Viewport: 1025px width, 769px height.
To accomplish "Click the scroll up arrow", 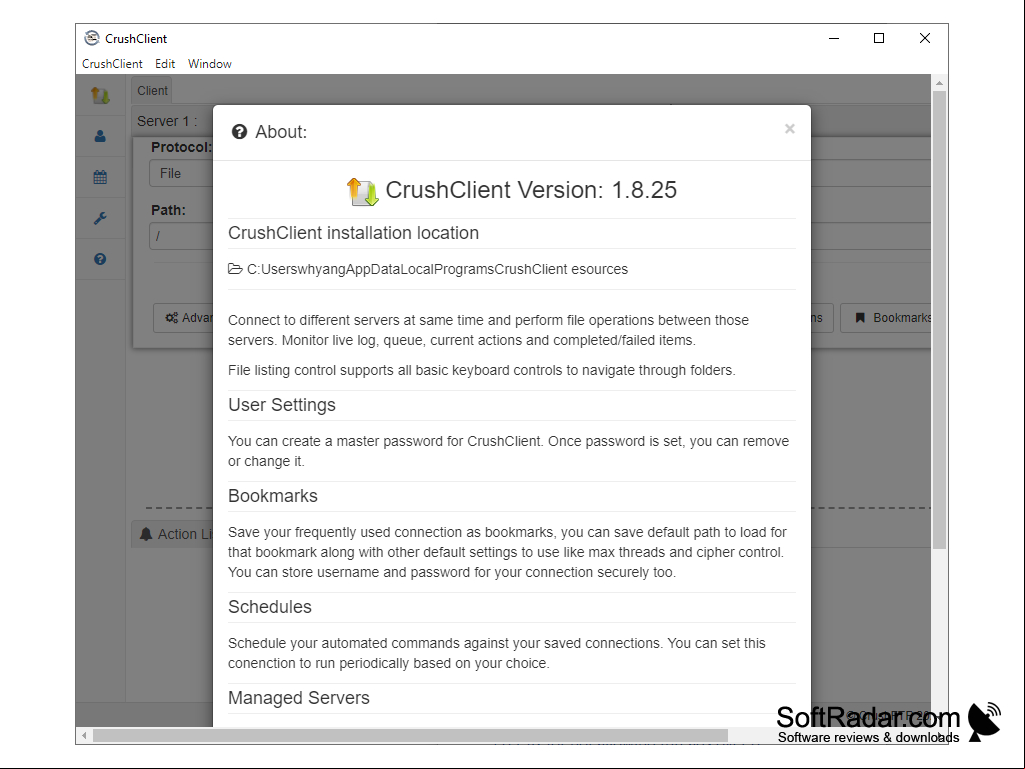I will 939,83.
